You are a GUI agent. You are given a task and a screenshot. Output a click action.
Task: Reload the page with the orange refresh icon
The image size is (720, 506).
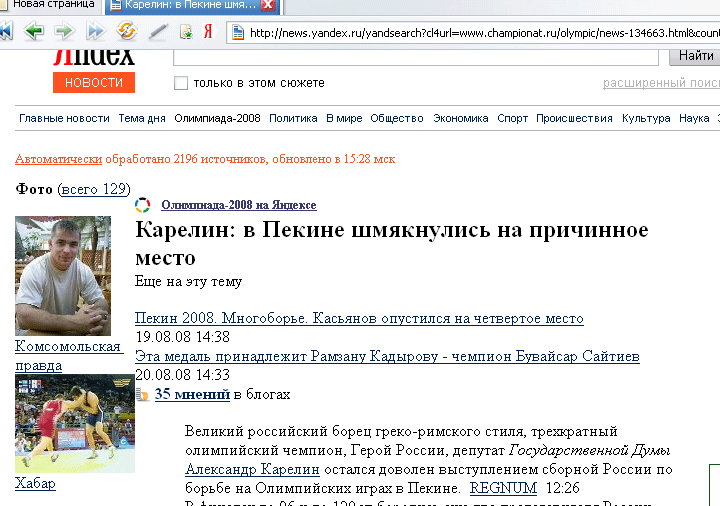(x=126, y=31)
